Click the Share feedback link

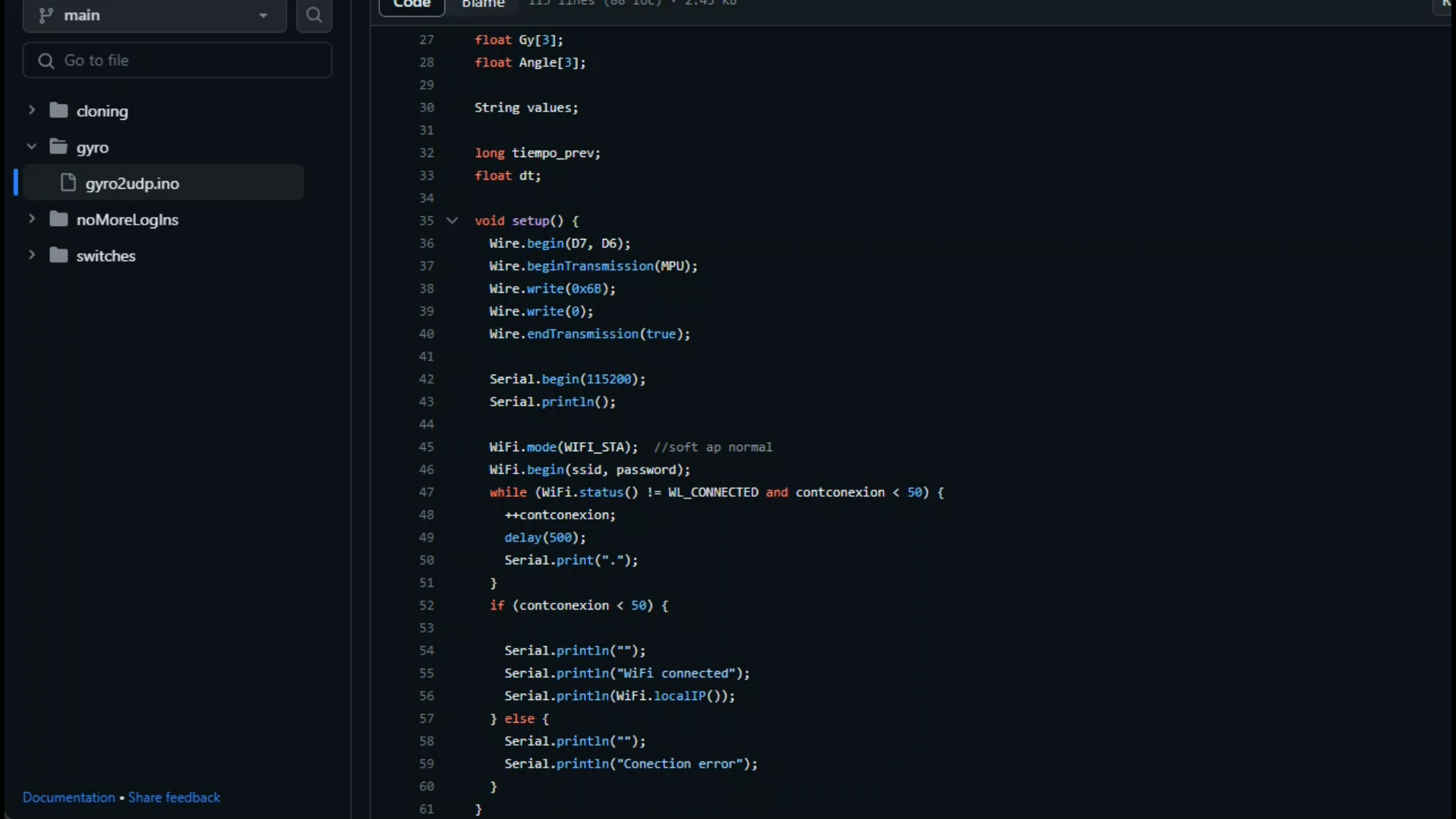pyautogui.click(x=174, y=797)
